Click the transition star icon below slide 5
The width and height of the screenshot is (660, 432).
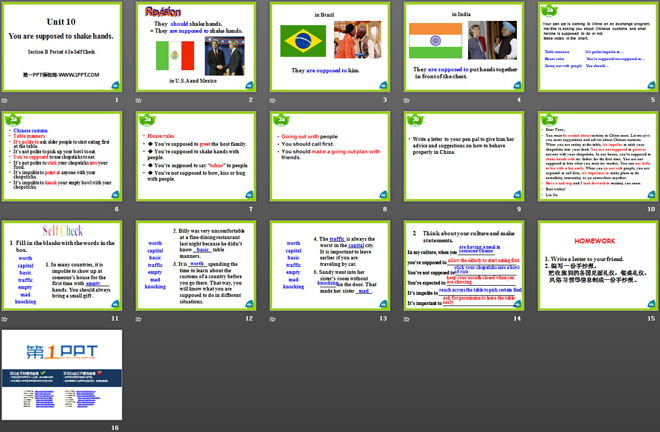[541, 100]
